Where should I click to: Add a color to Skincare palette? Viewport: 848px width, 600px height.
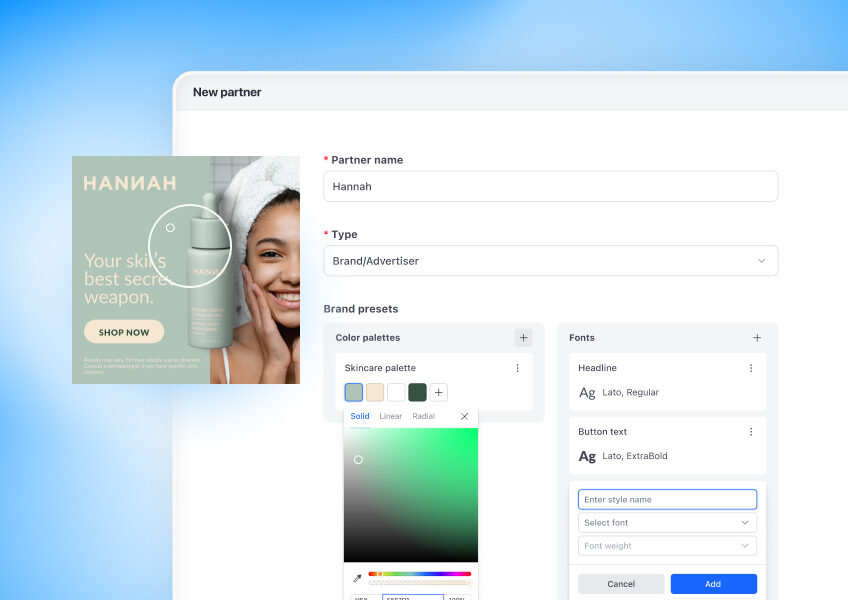pyautogui.click(x=439, y=392)
